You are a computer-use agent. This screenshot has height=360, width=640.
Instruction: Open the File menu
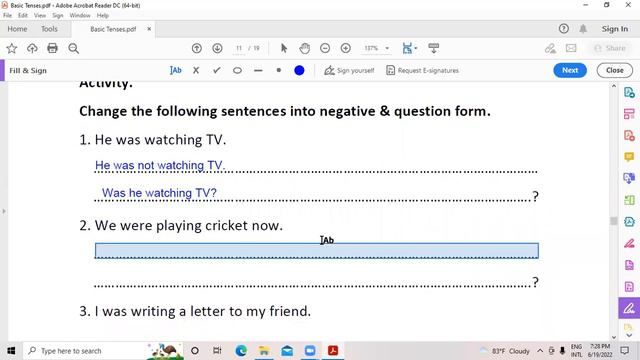point(7,16)
